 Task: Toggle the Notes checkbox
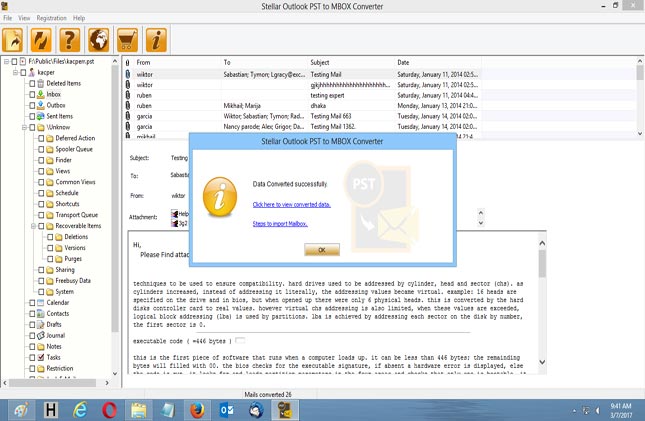32,347
